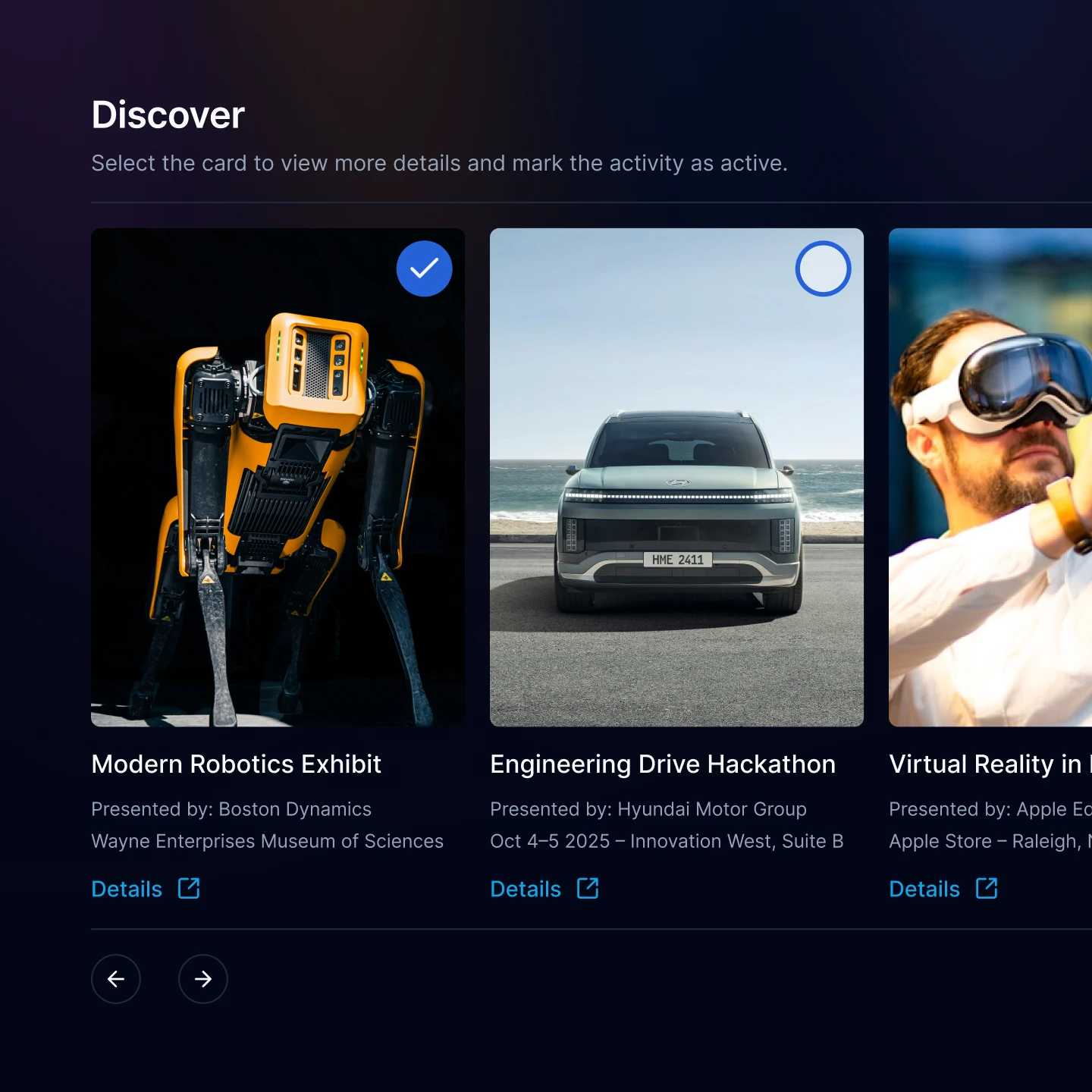The image size is (1092, 1092).
Task: Select the Hyundai SUV card image
Action: click(676, 477)
